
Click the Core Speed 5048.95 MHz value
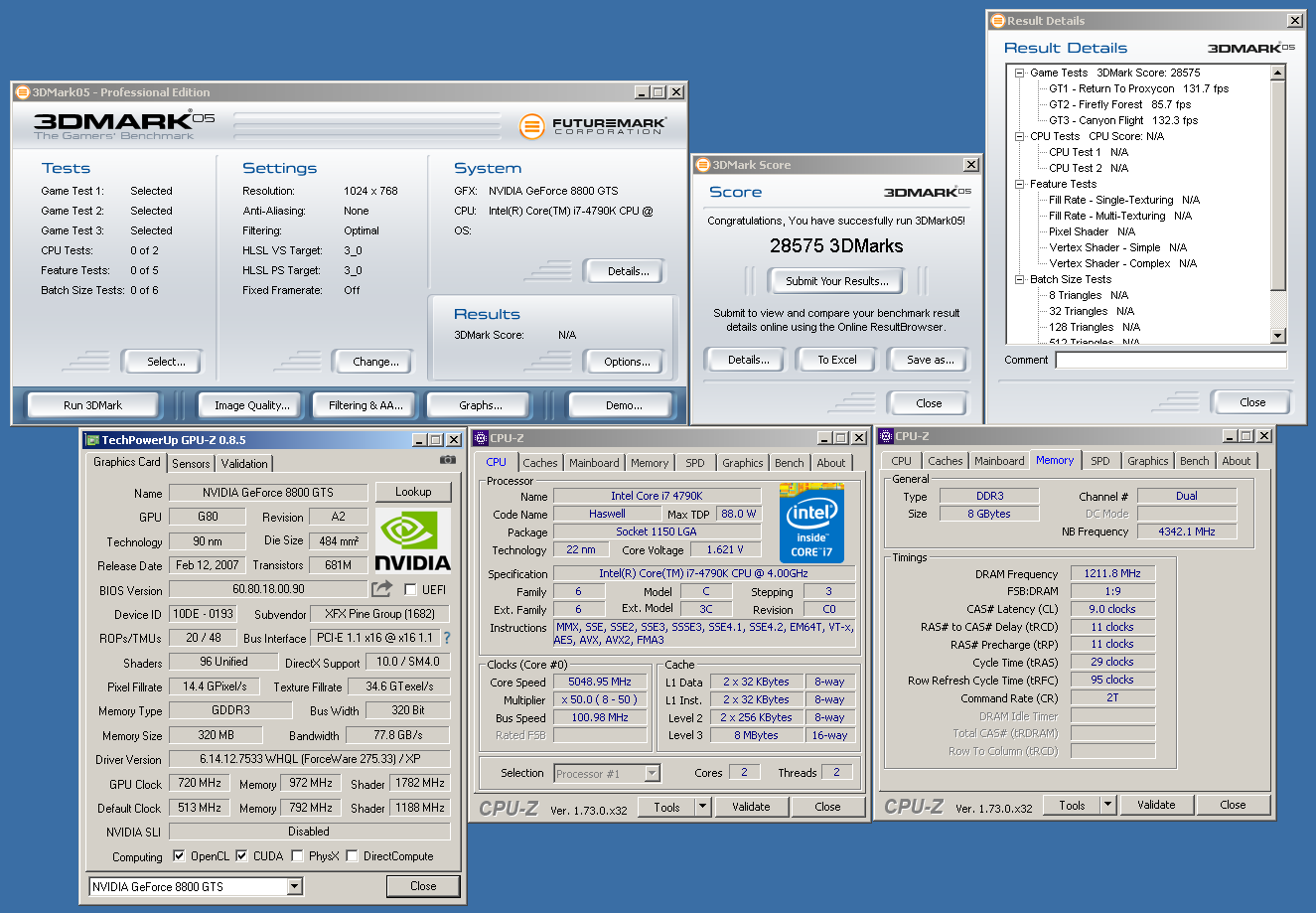coord(600,682)
